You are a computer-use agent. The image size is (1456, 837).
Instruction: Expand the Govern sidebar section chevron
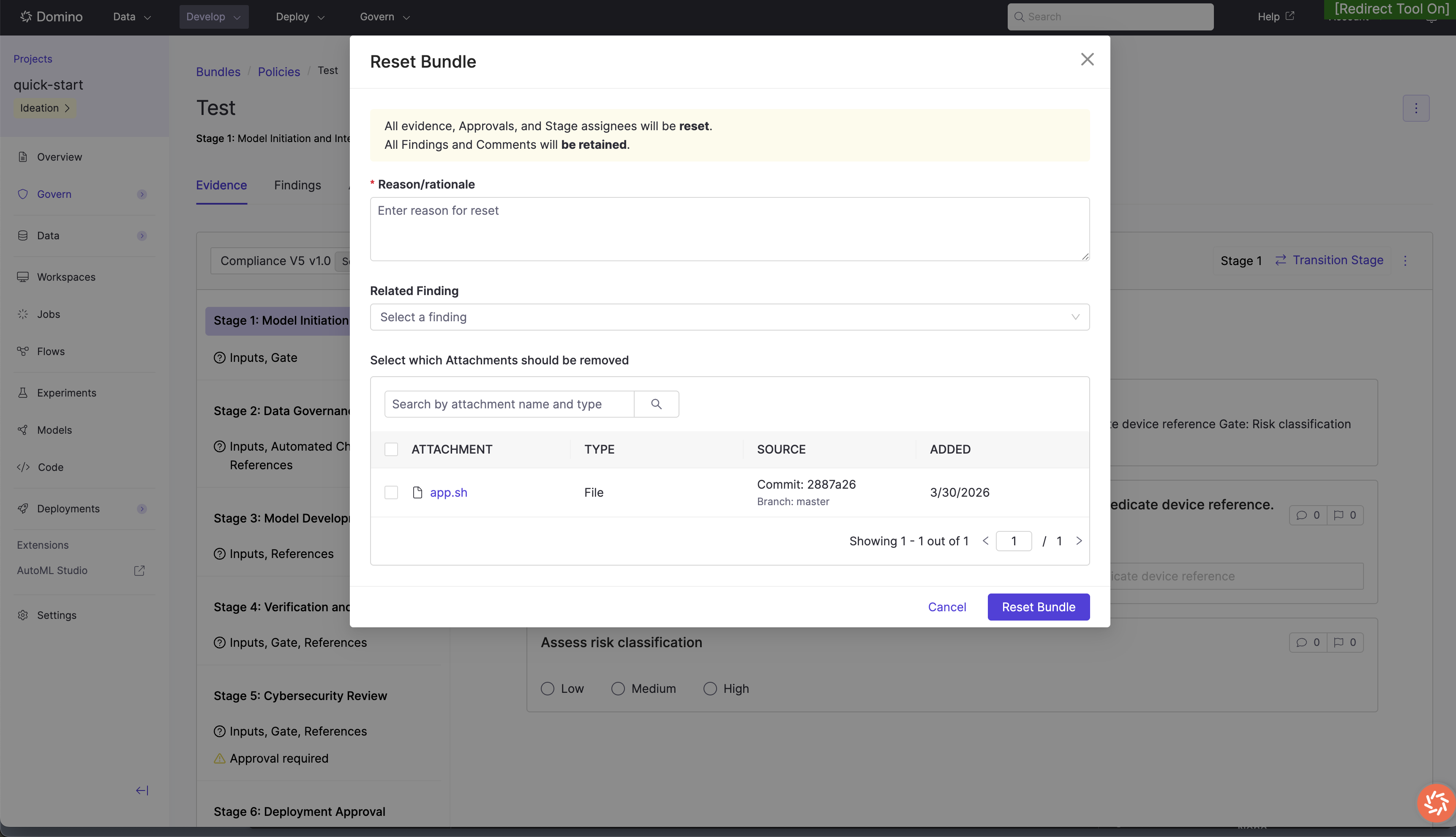tap(142, 194)
